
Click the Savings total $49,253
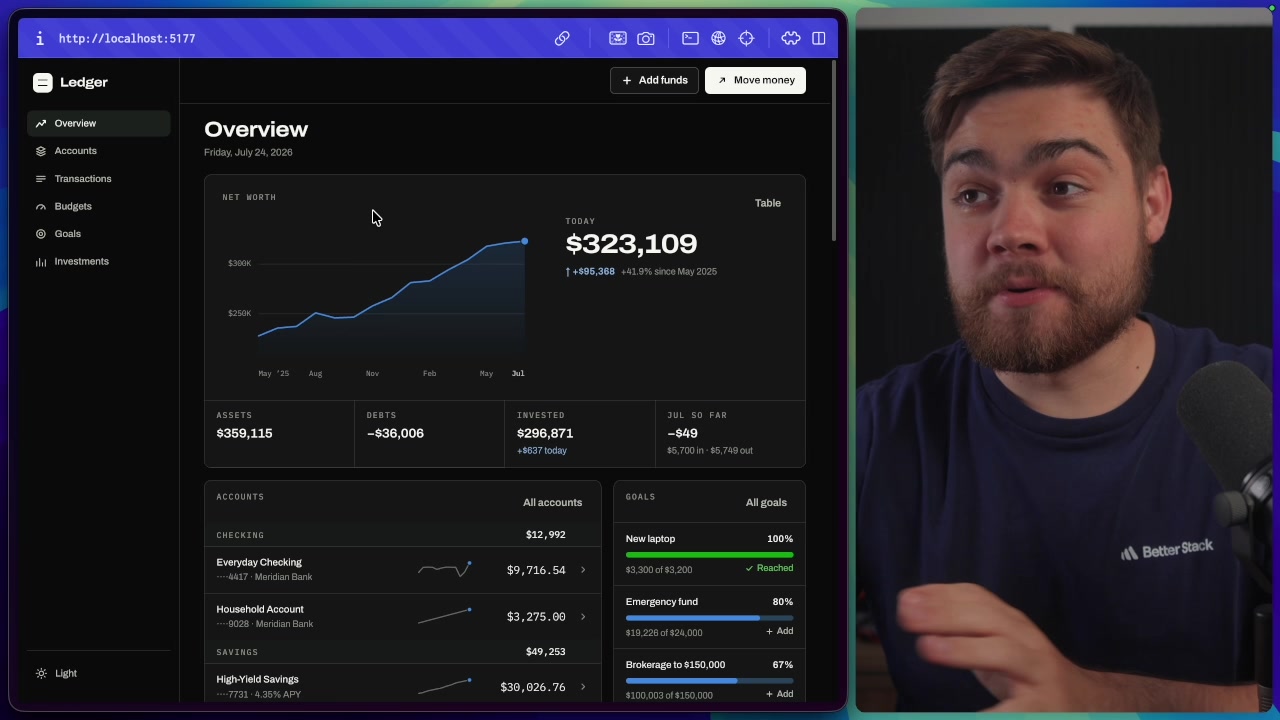coord(546,652)
